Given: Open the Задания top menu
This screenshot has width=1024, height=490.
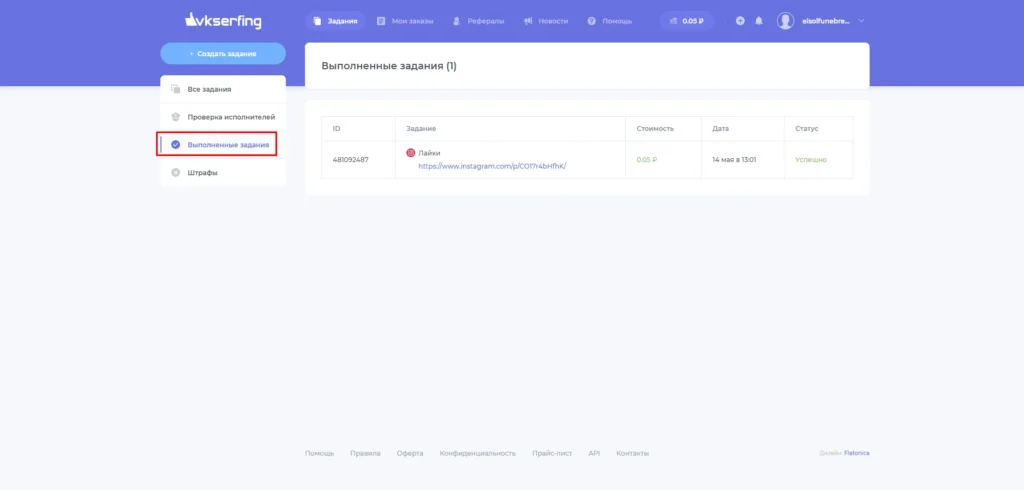Looking at the screenshot, I should [335, 21].
